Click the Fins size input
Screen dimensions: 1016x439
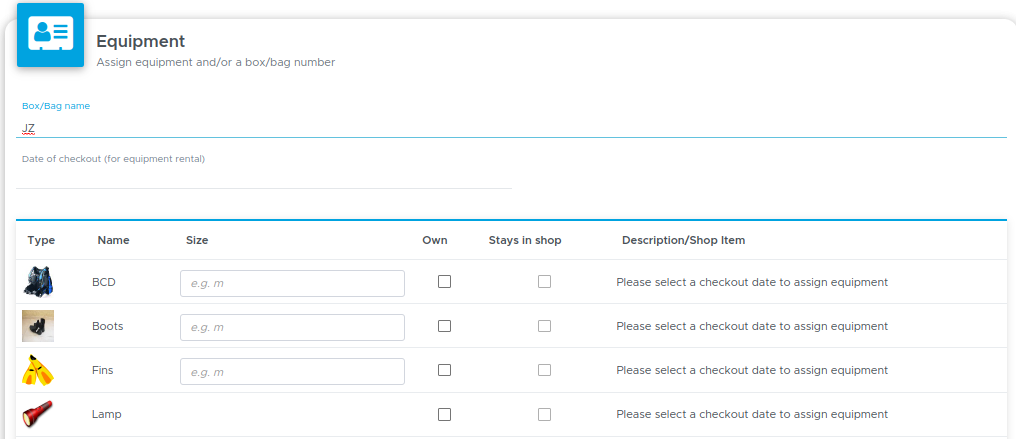[x=292, y=372]
